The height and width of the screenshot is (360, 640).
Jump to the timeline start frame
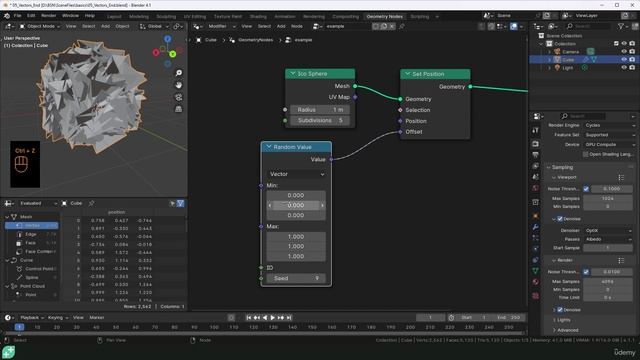[249, 318]
